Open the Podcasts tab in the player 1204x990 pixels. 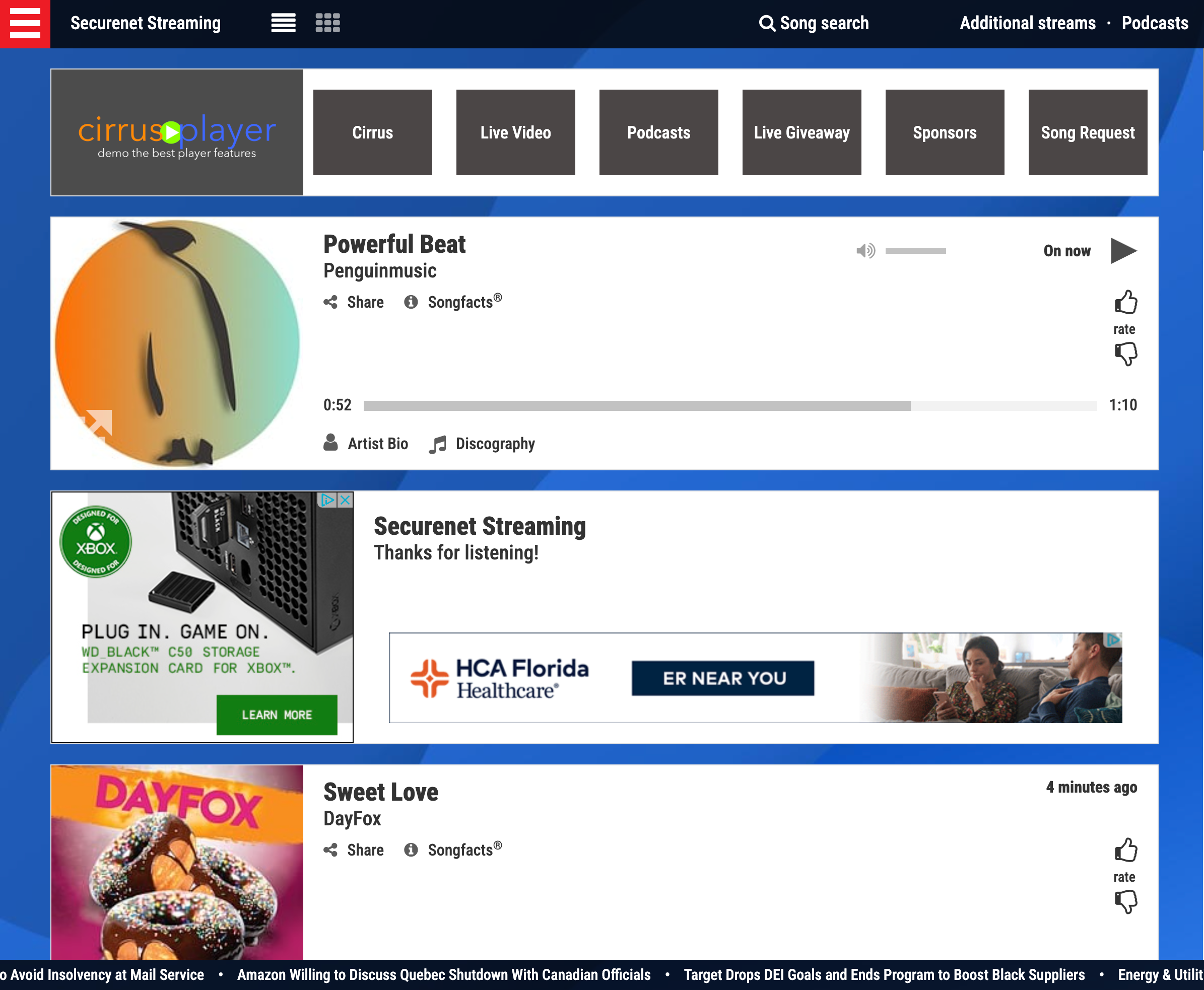[659, 132]
